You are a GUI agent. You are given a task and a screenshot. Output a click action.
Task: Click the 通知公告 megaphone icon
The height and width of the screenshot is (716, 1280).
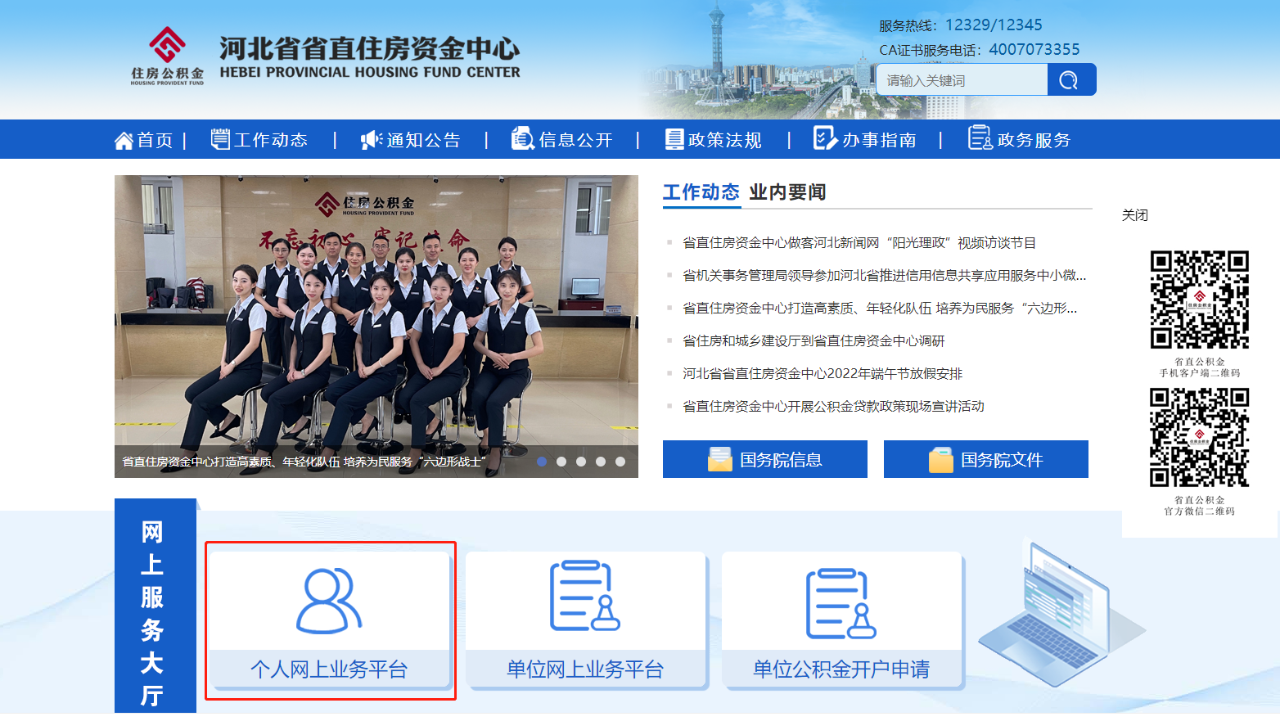(x=371, y=140)
